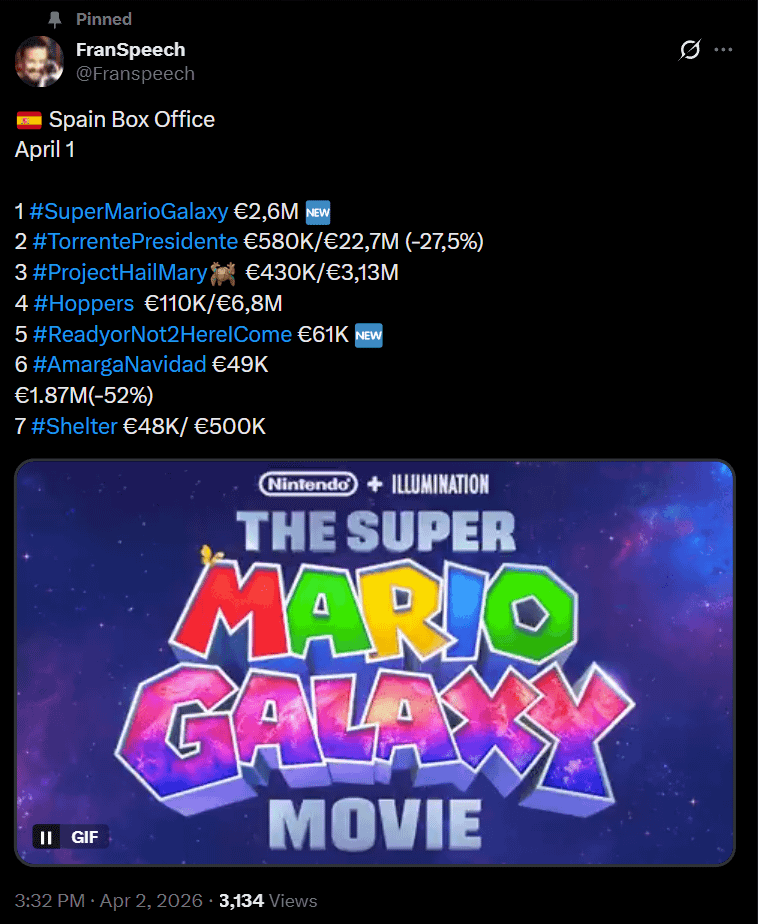The image size is (758, 924).
Task: Open the #ProjectHailMary hashtag
Action: [x=120, y=272]
